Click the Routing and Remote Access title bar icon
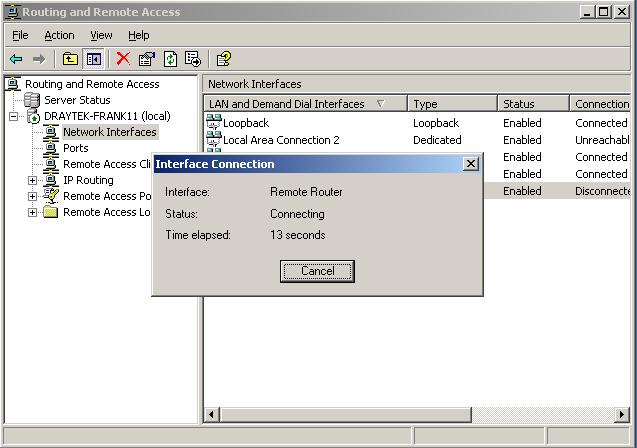Screen dimensions: 637x448 point(13,11)
